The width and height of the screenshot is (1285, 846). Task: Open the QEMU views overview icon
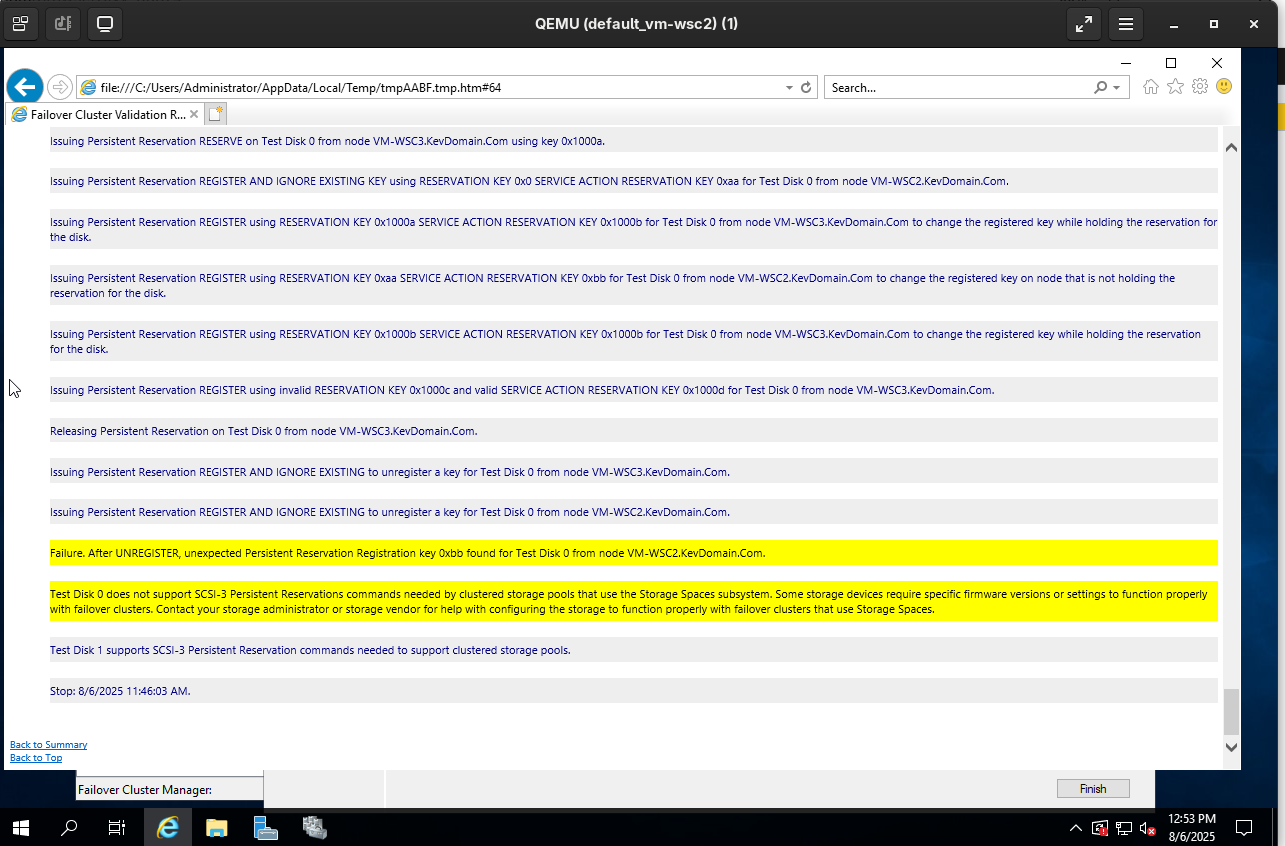click(x=22, y=23)
